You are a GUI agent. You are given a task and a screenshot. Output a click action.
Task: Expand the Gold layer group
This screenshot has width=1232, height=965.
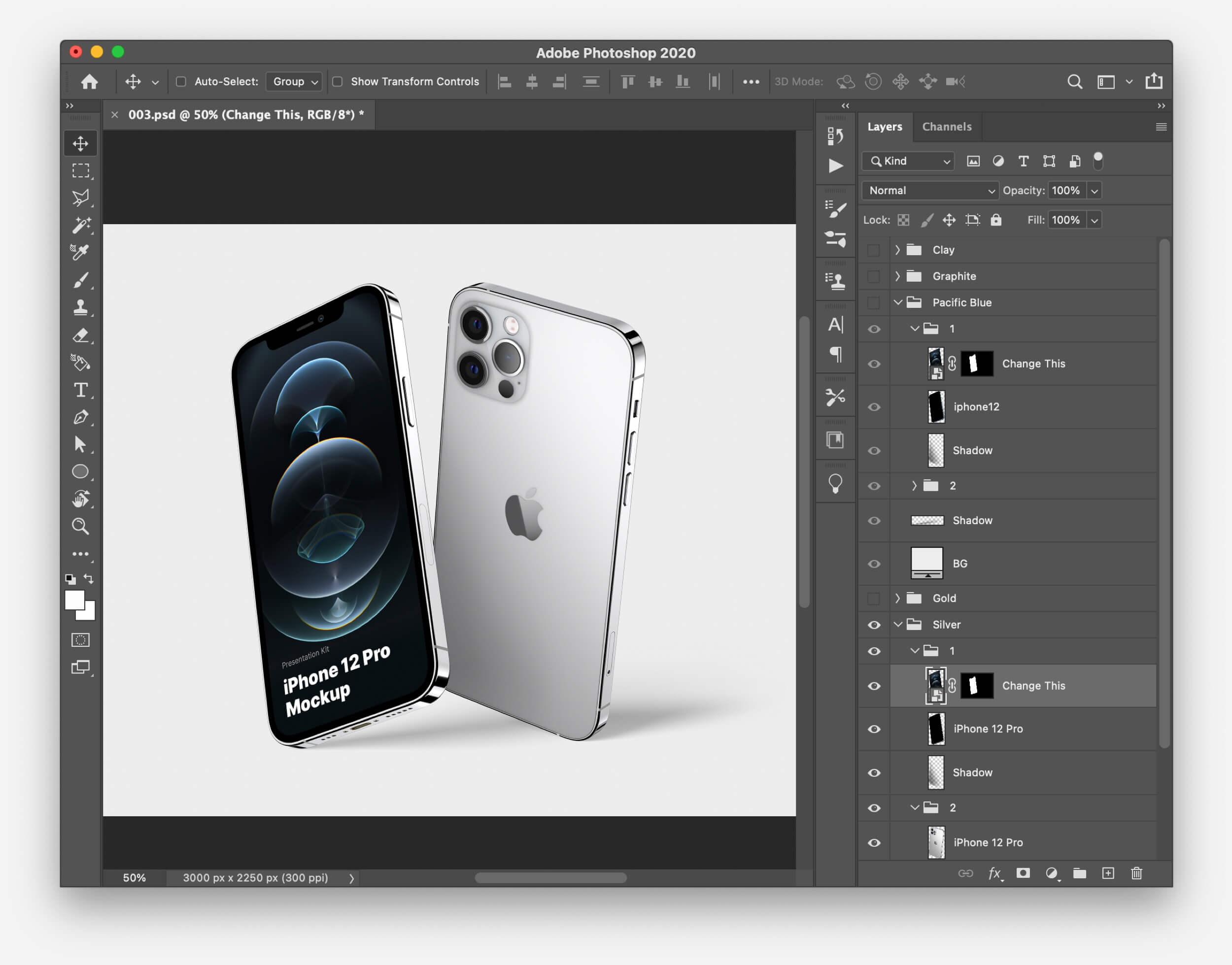click(x=897, y=599)
